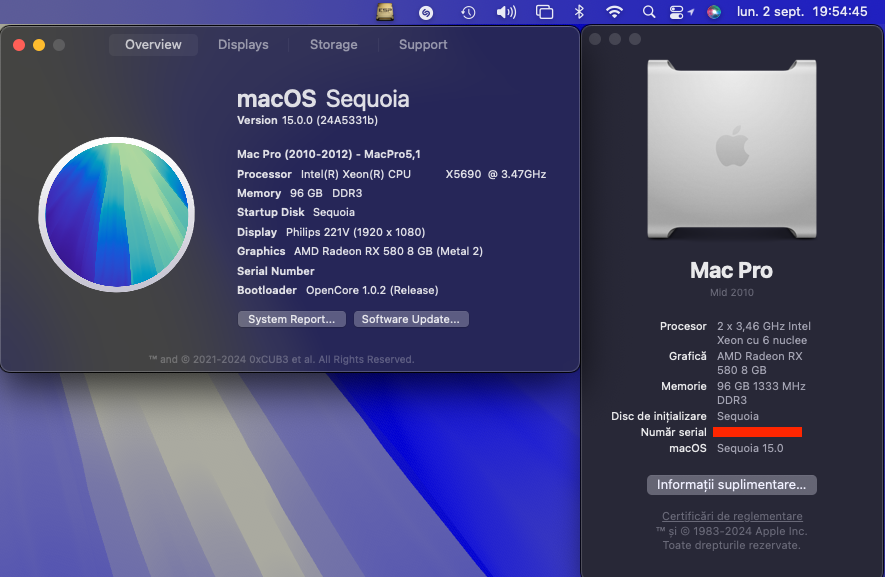Open the volume control in menu bar
This screenshot has height=577, width=885.
click(x=506, y=12)
